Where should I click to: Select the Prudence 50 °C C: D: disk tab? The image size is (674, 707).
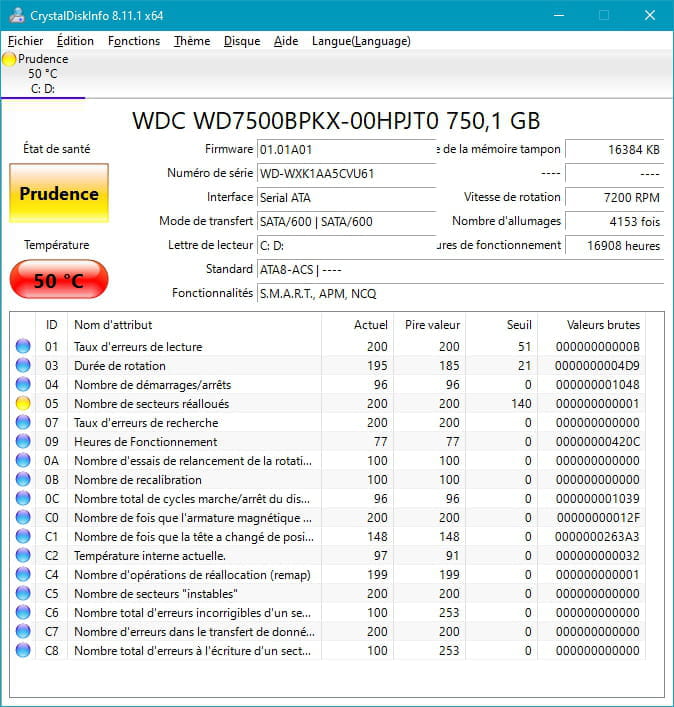pyautogui.click(x=43, y=74)
